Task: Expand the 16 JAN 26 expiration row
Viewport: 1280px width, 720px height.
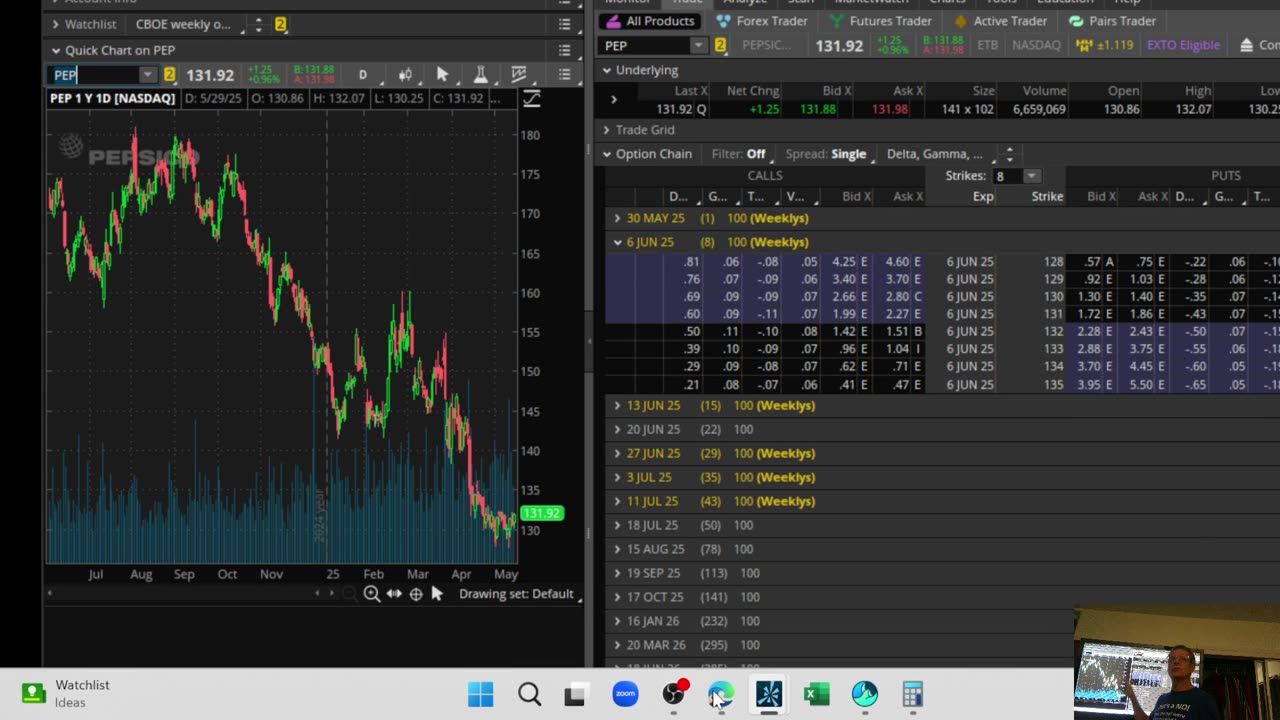Action: 617,621
